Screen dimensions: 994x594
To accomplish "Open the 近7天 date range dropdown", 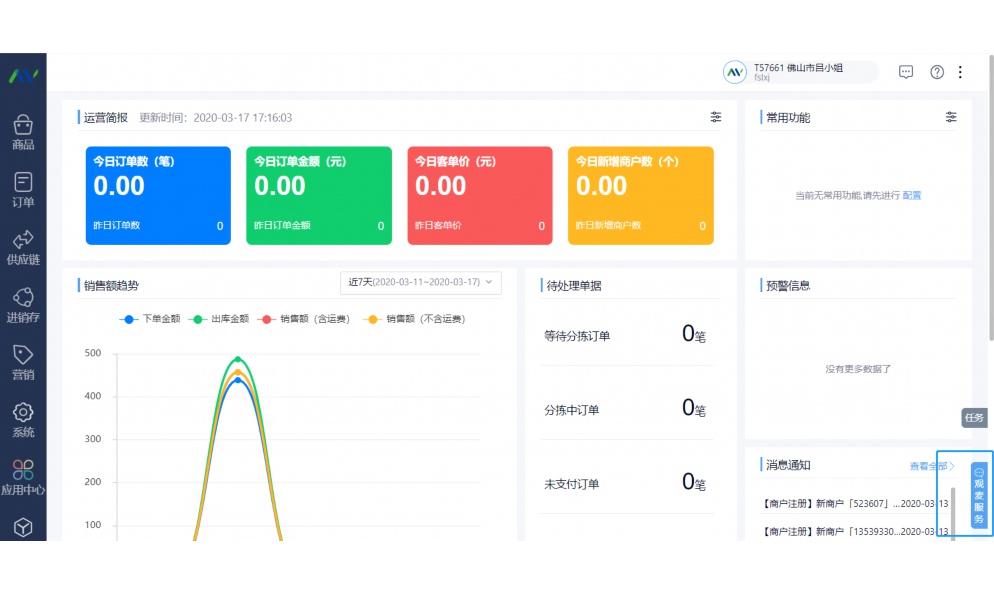I will 420,282.
